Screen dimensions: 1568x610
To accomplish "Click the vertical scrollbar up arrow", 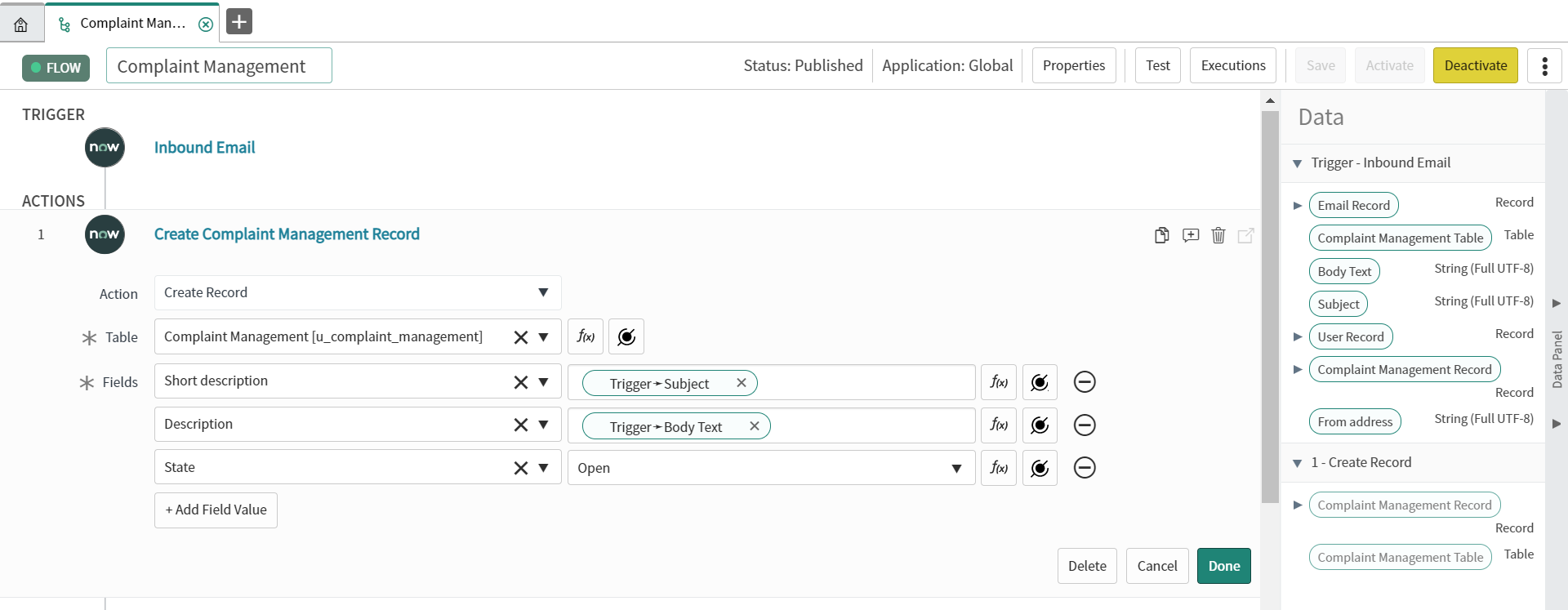I will tap(1270, 100).
